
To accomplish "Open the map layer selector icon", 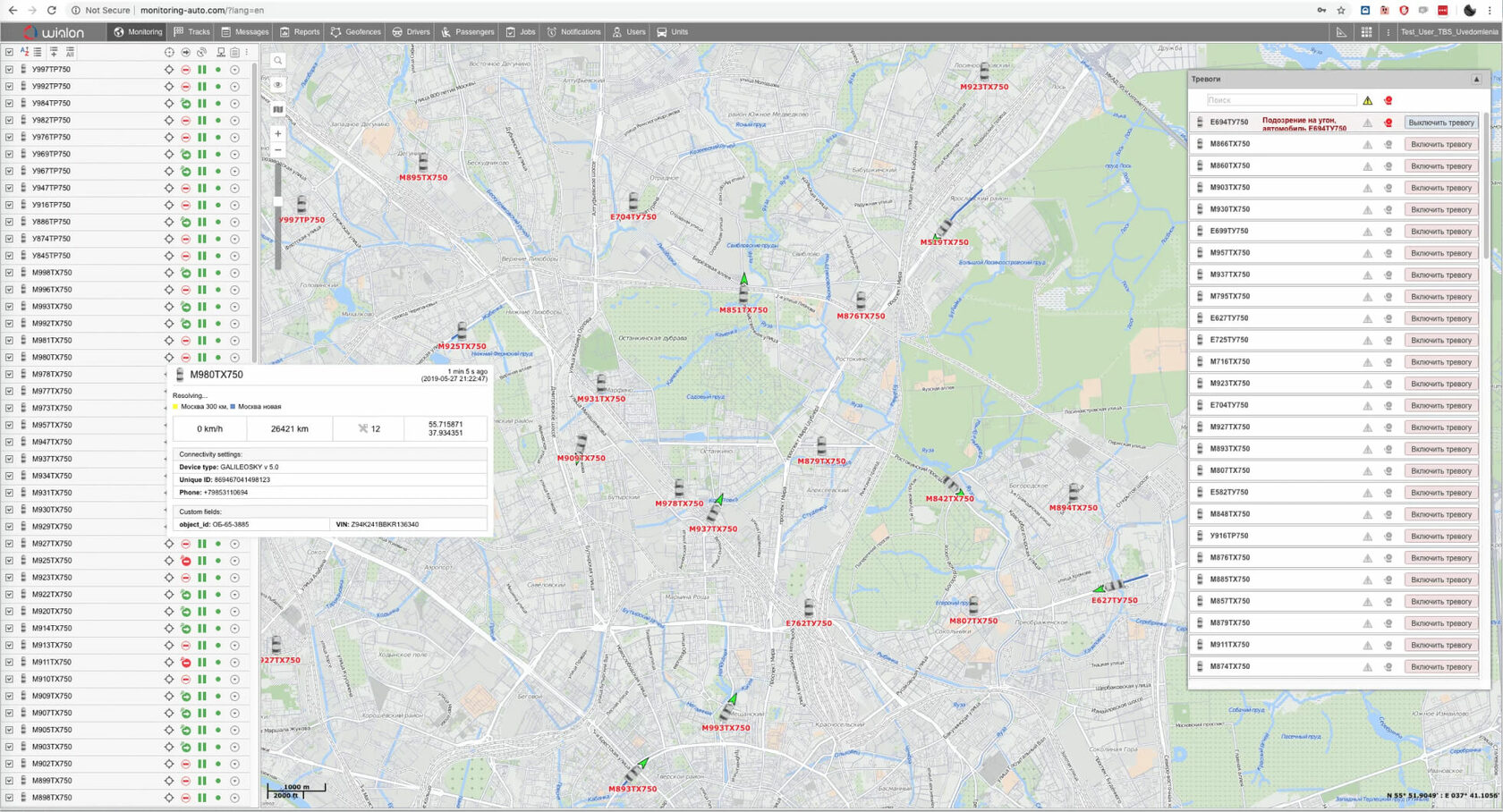I will (278, 109).
